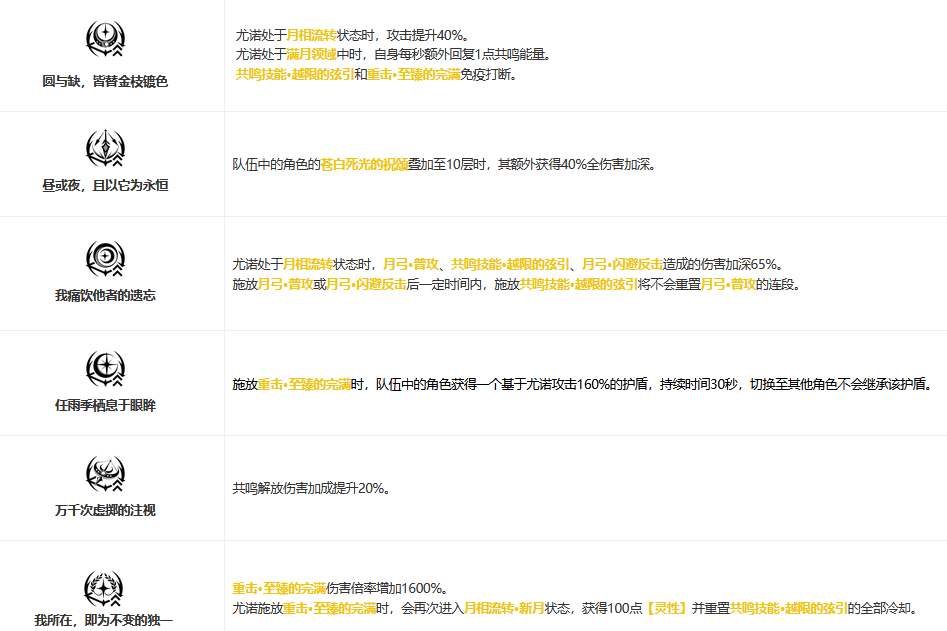Select the title 任雨季栖息于眼眸
Viewport: 947px width, 631px height.
tap(105, 405)
